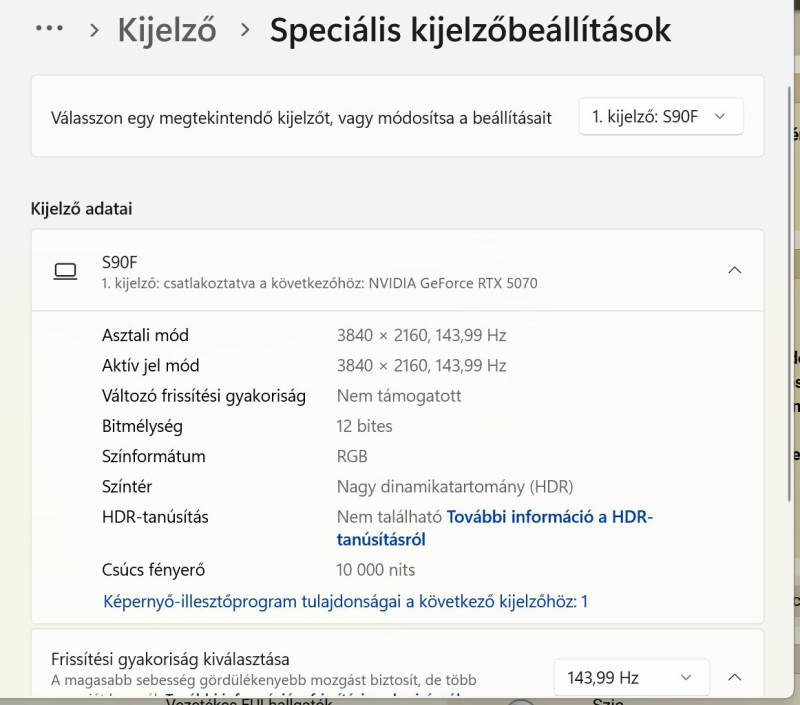Click the monitor icon beside S90F
The width and height of the screenshot is (800, 705).
point(66,271)
